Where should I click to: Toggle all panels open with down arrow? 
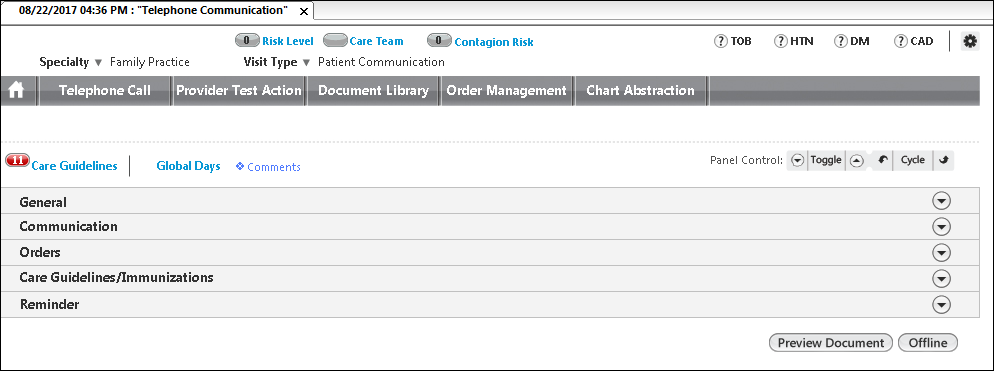coord(798,160)
